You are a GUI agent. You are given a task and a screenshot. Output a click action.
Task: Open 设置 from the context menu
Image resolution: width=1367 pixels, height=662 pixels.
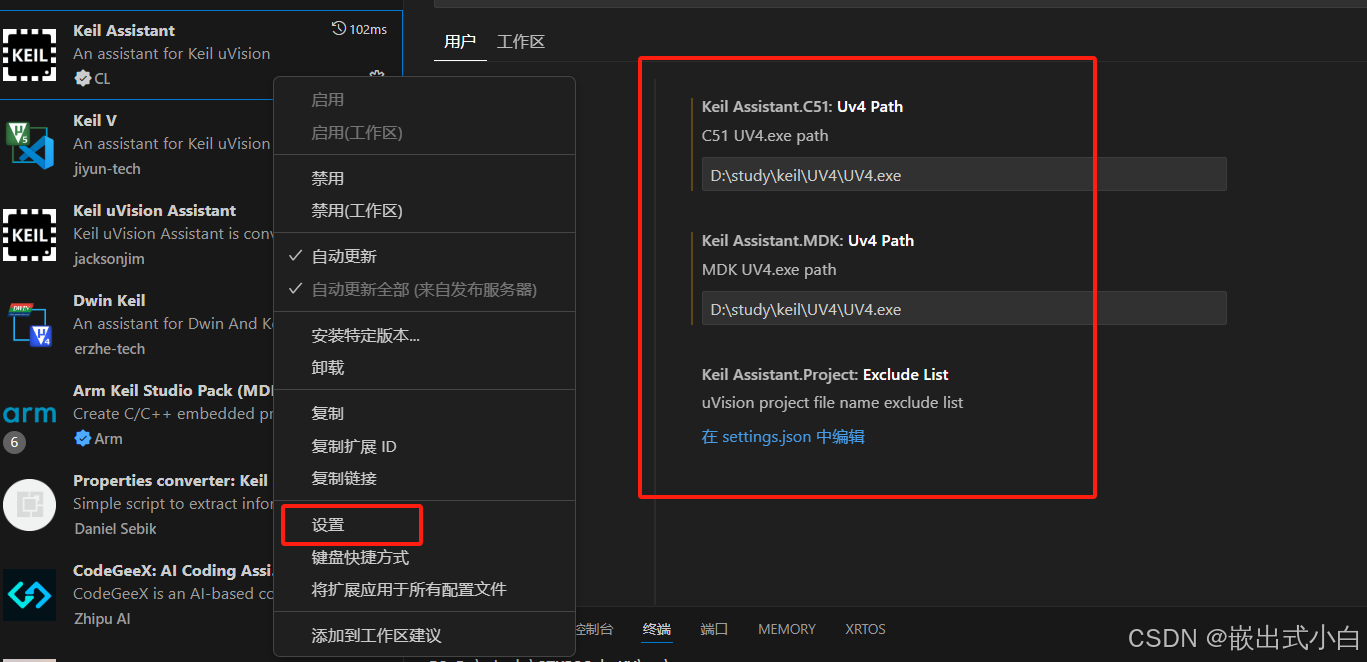pyautogui.click(x=424, y=524)
